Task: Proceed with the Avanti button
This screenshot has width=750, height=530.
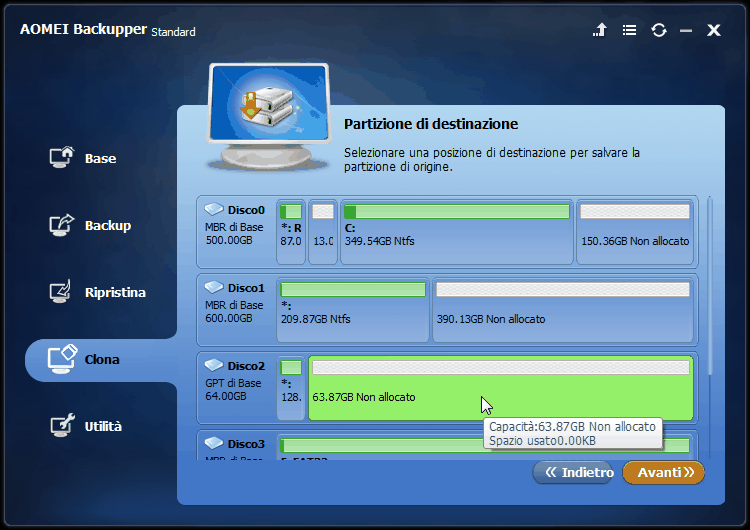Action: click(x=663, y=473)
